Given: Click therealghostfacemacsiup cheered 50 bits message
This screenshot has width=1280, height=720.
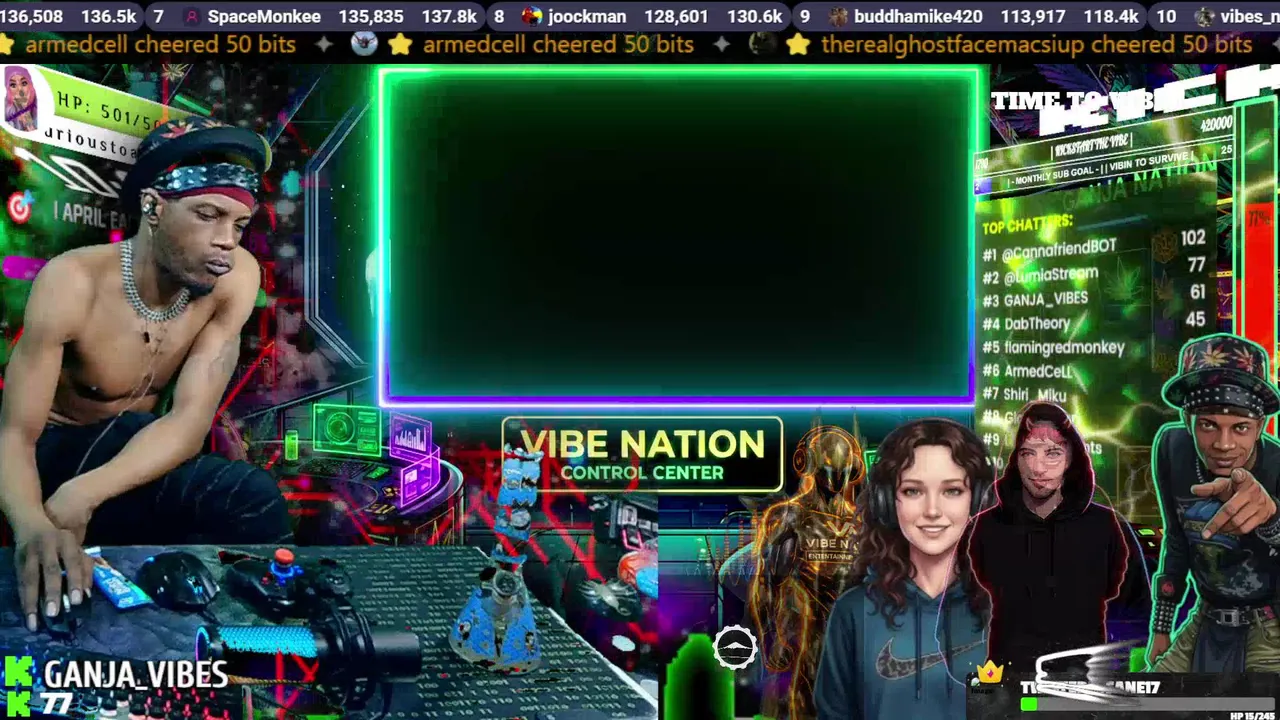Looking at the screenshot, I should [1036, 44].
